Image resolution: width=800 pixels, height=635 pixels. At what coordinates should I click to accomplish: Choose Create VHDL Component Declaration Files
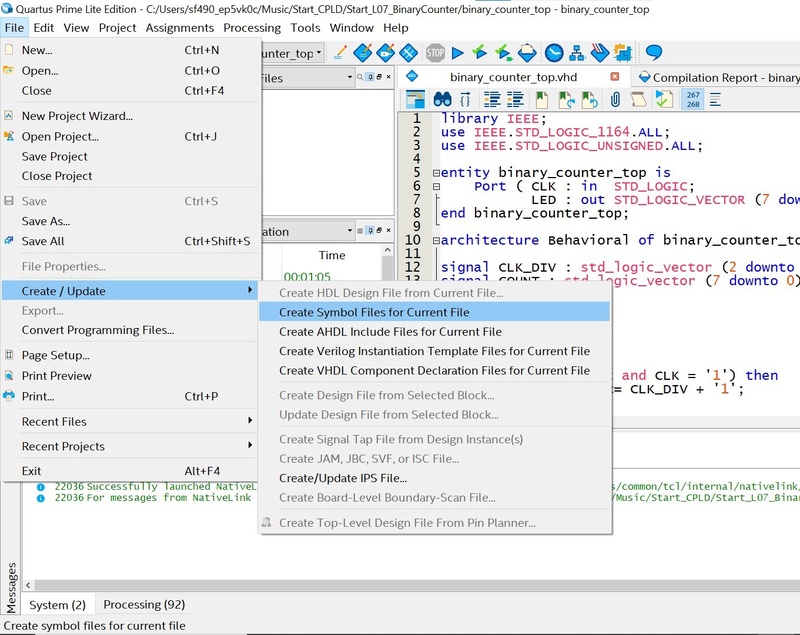point(434,370)
